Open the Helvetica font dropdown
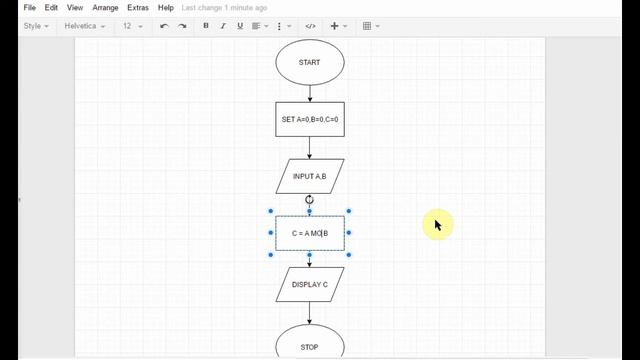 tap(84, 26)
